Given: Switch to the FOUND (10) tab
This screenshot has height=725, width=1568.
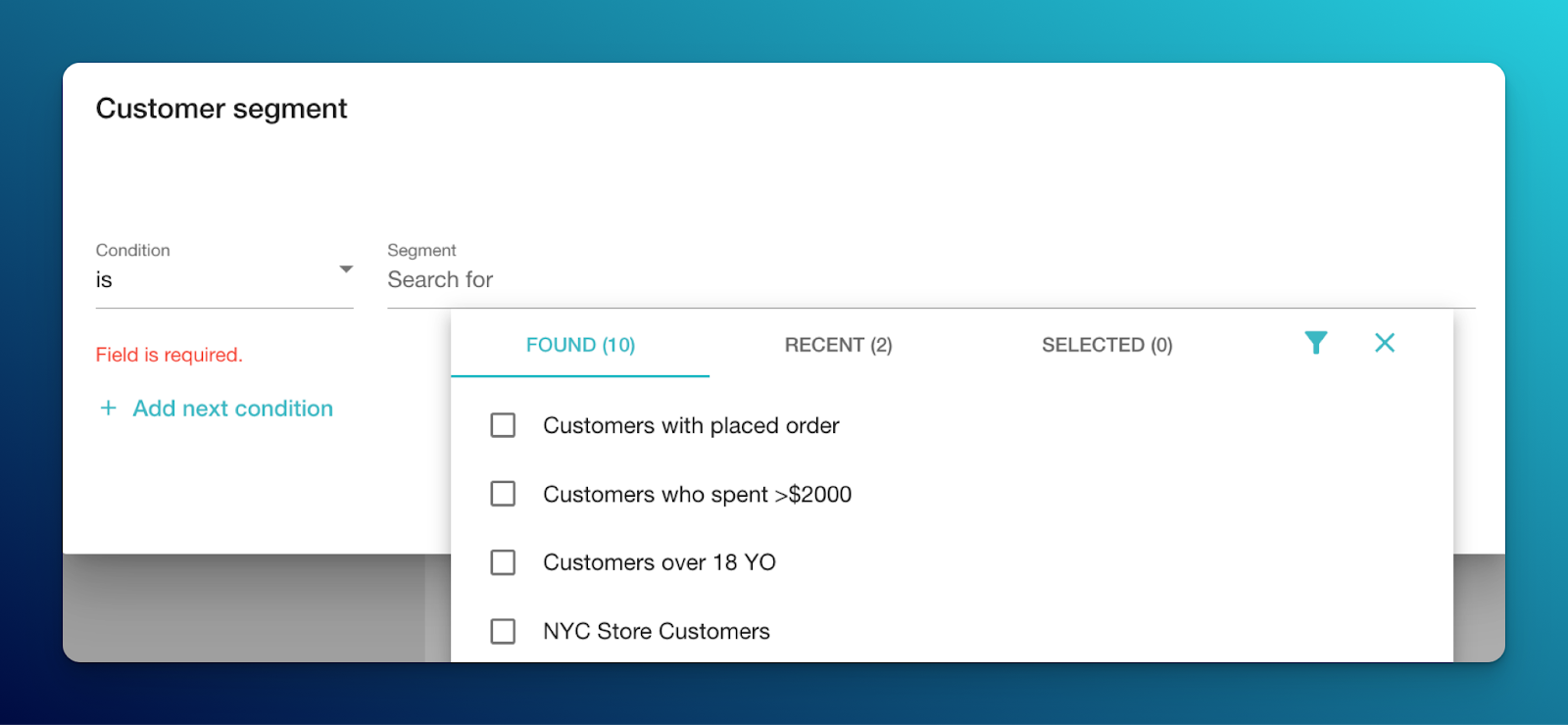Looking at the screenshot, I should [580, 345].
